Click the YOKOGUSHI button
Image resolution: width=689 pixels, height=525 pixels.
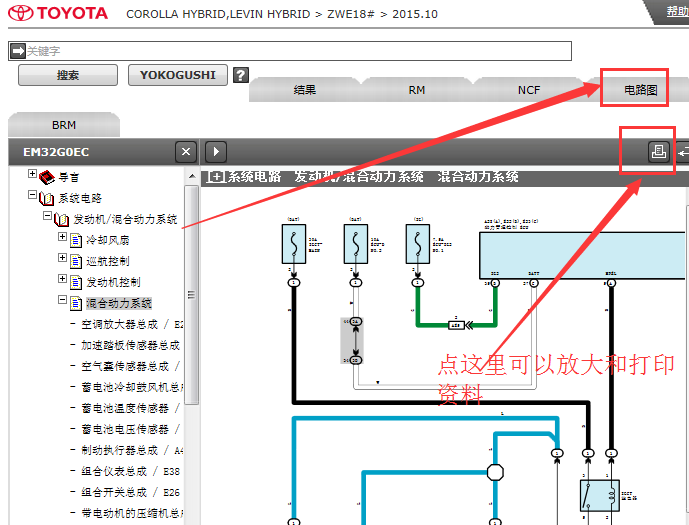pos(178,75)
